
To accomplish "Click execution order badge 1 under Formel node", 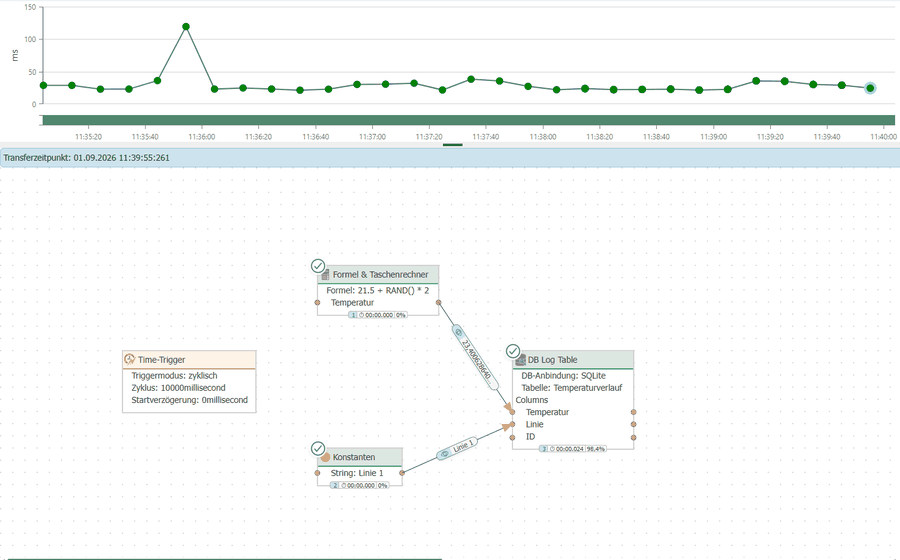I will pos(353,315).
